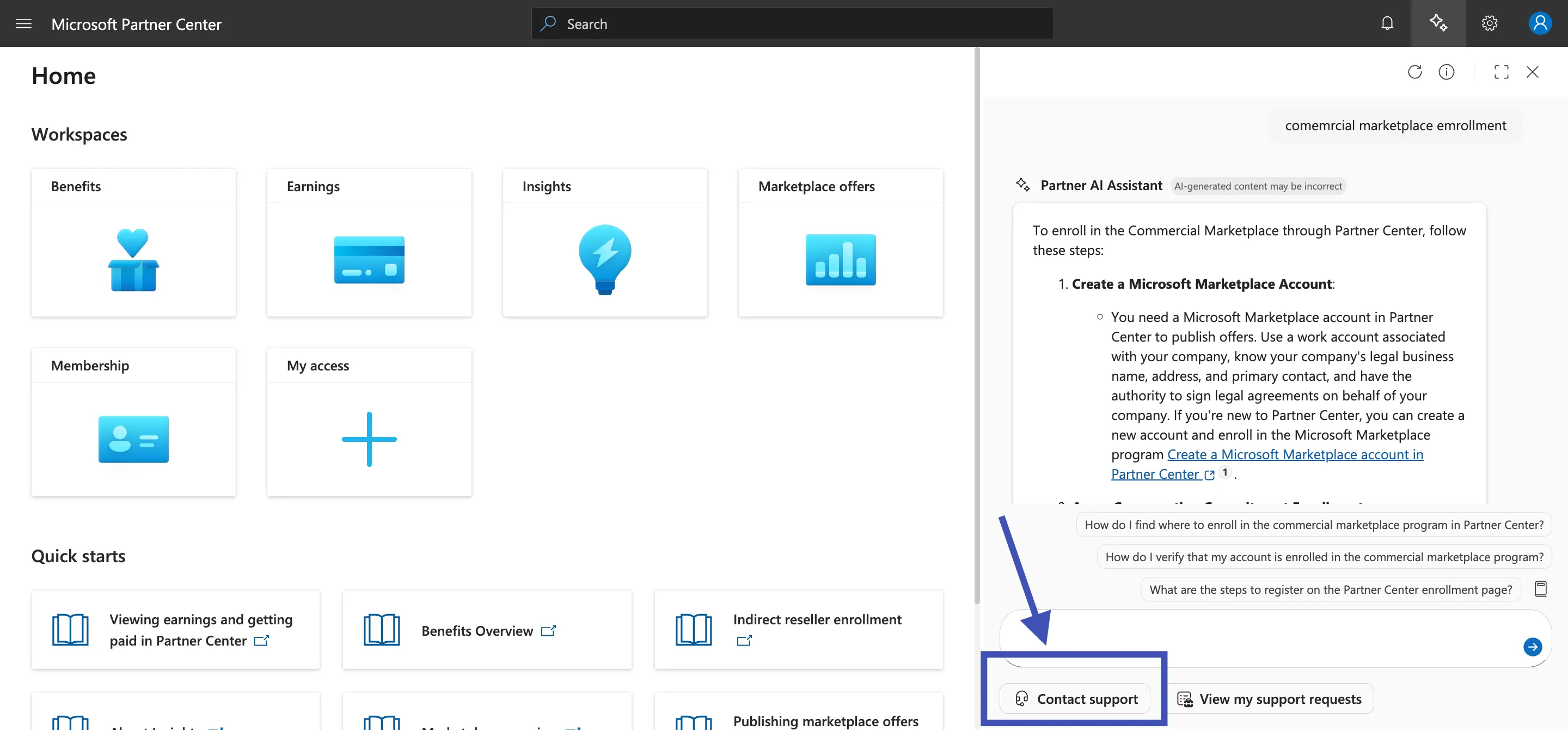Click 'AI-generated content may be incorrect' label
This screenshot has height=730, width=1568.
(1258, 186)
